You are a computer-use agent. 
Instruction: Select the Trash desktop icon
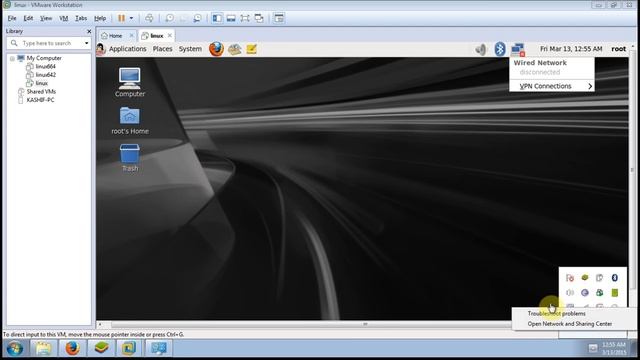click(x=130, y=158)
